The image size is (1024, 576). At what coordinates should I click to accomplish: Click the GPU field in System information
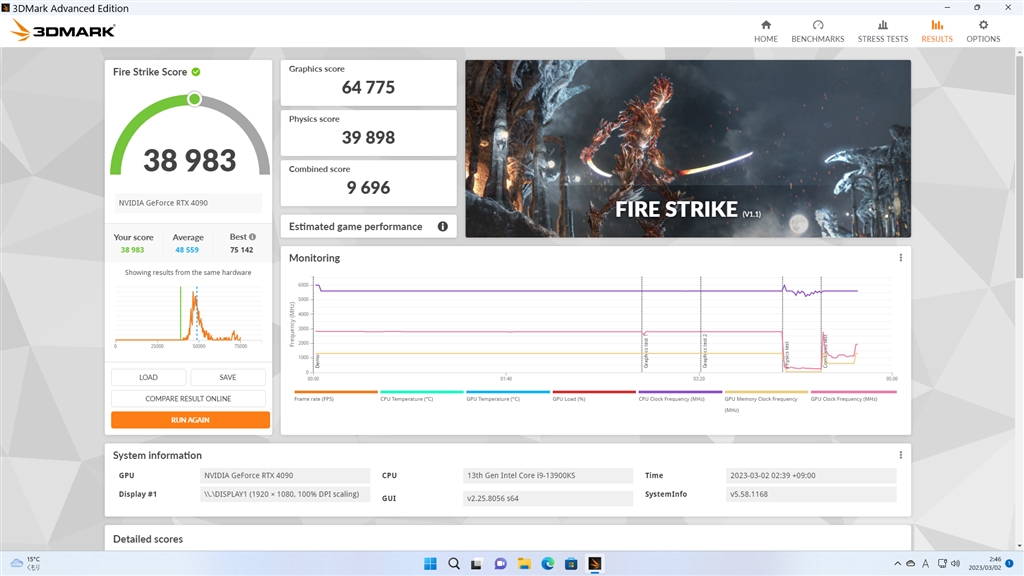285,475
